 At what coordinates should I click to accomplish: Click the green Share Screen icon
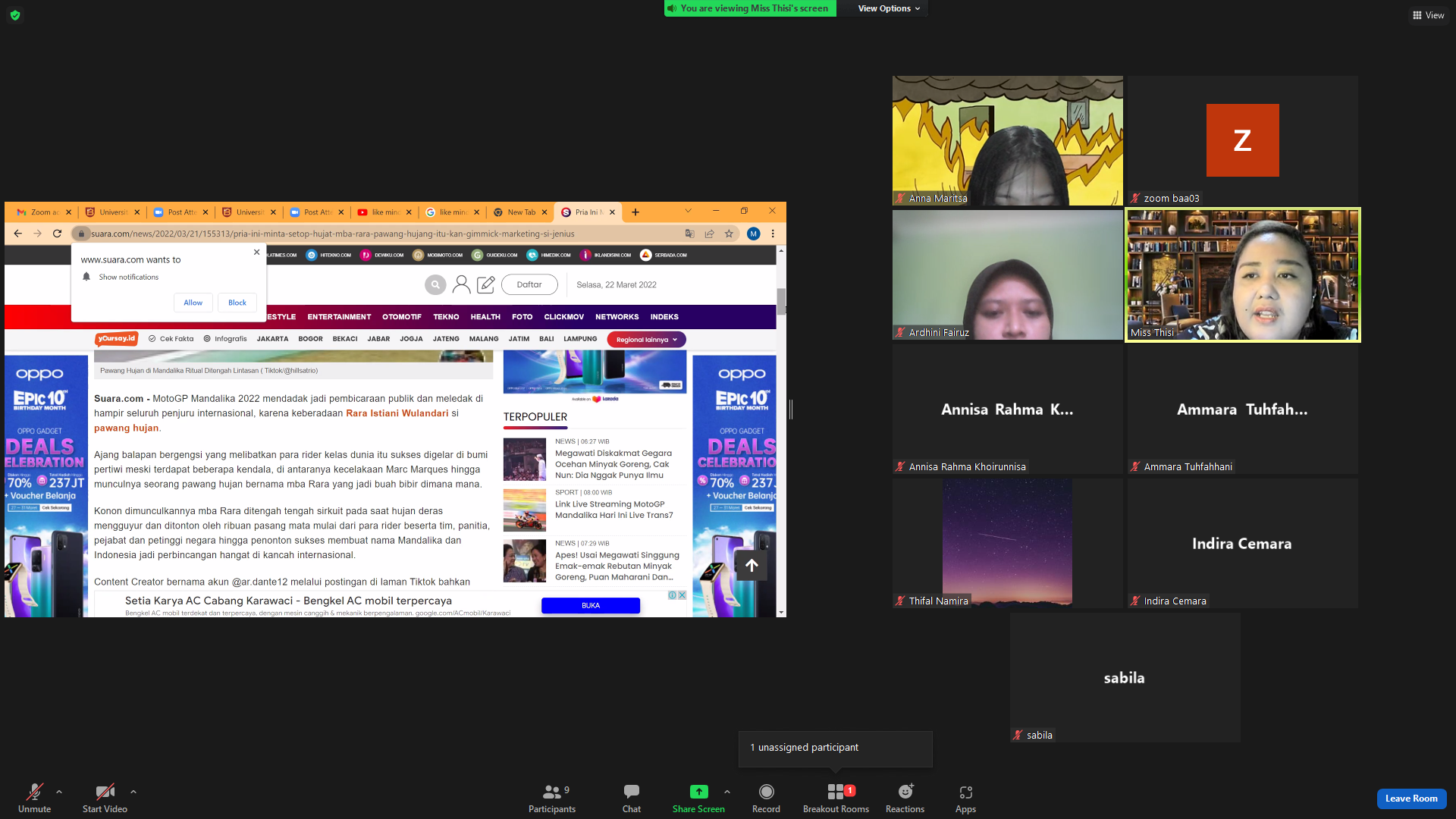698,792
